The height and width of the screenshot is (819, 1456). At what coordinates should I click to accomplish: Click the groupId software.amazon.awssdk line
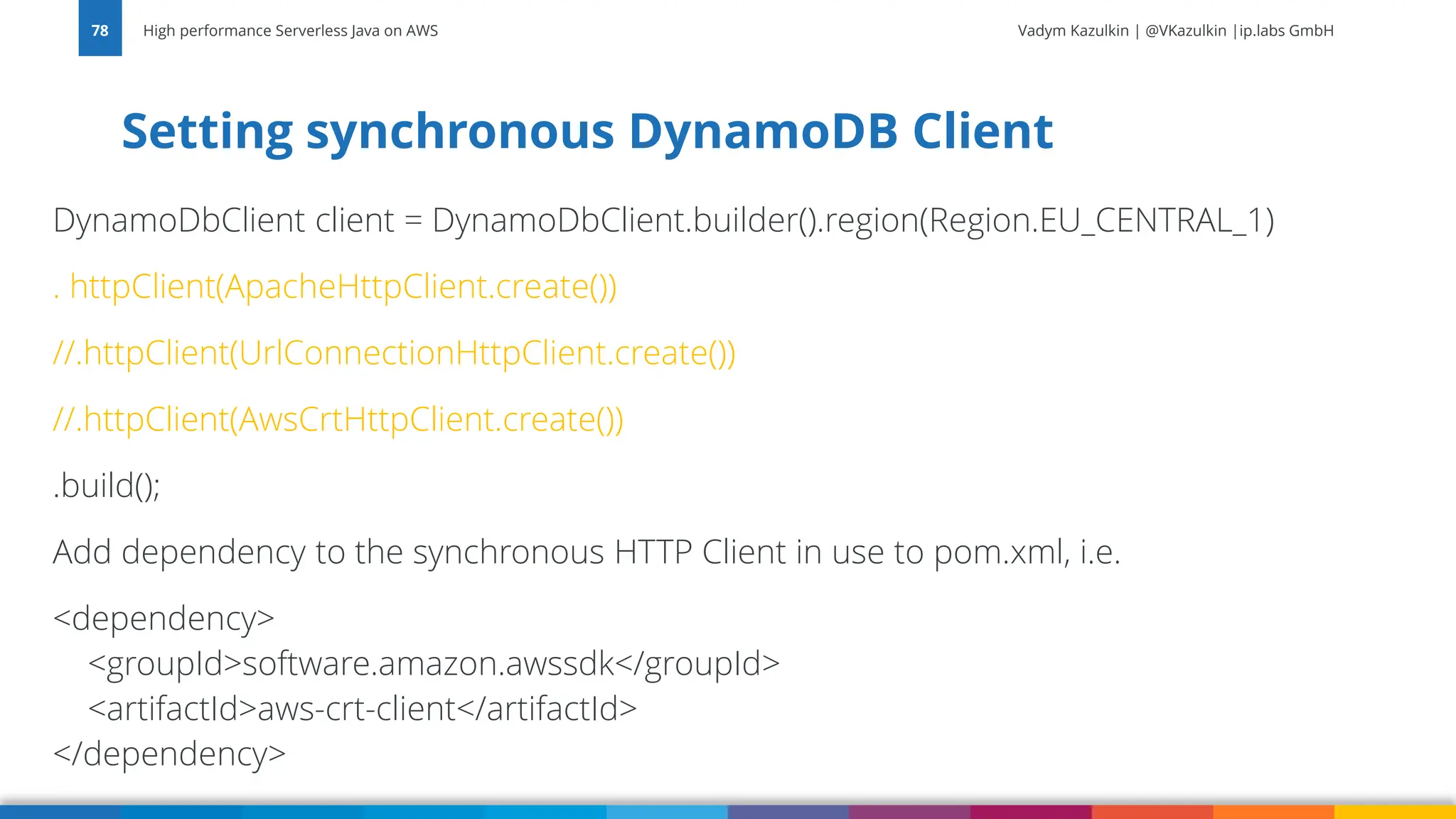[x=434, y=663]
